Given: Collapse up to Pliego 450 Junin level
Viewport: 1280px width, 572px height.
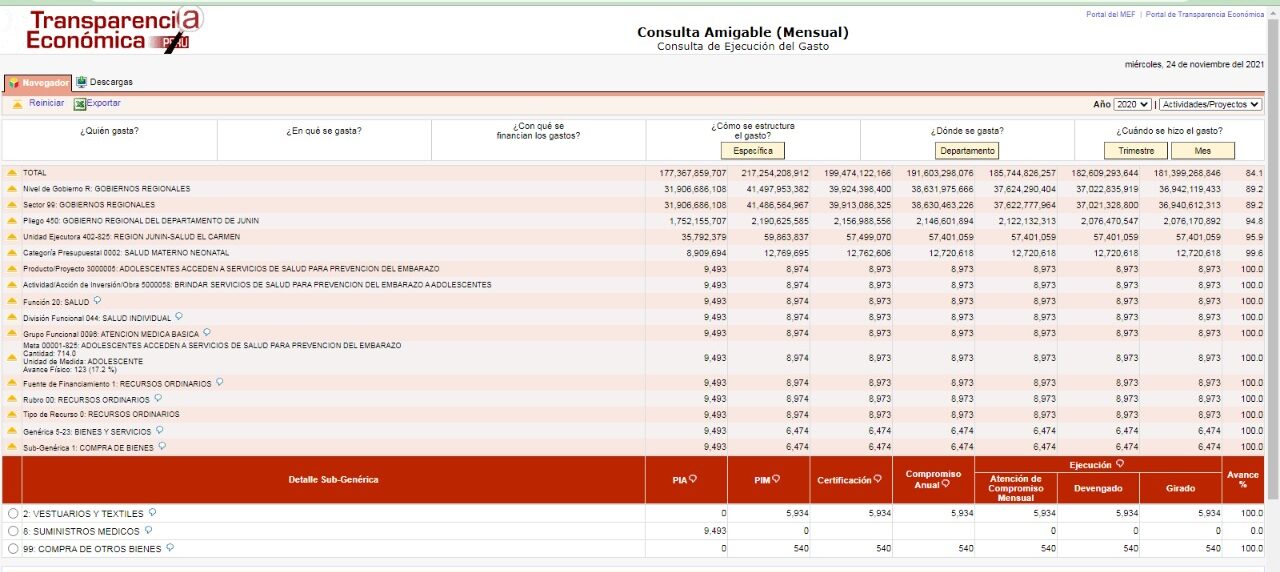Looking at the screenshot, I should pos(12,221).
